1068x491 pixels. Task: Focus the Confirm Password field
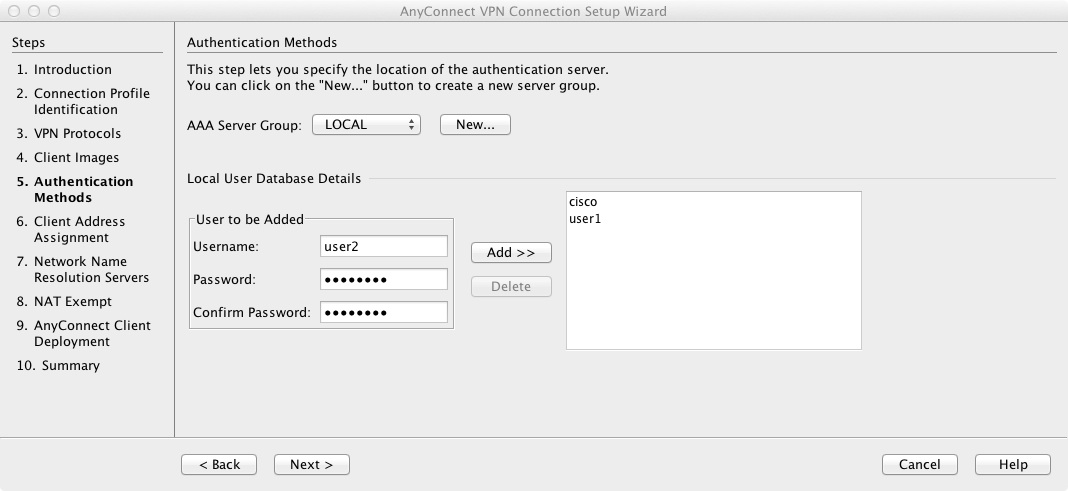[383, 312]
